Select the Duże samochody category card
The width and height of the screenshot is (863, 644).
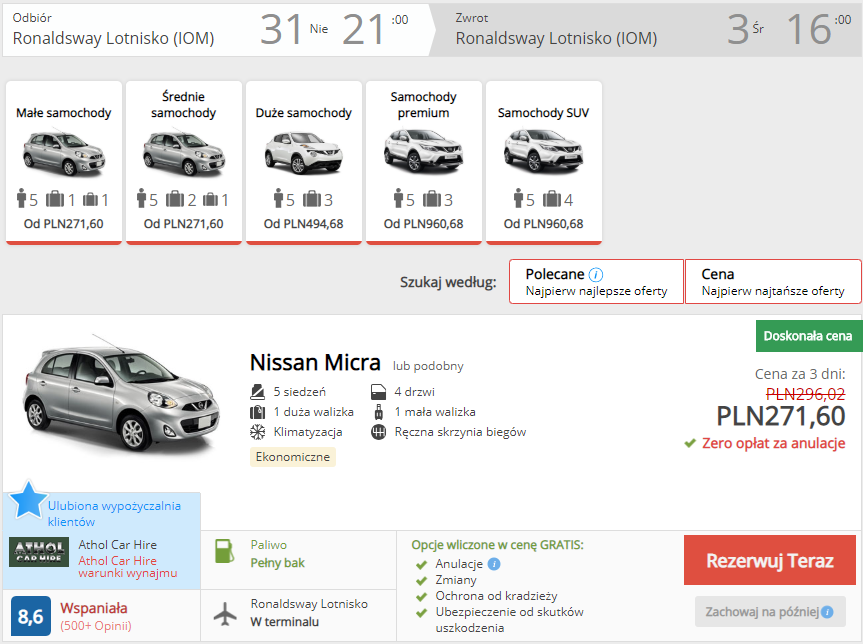[x=304, y=162]
